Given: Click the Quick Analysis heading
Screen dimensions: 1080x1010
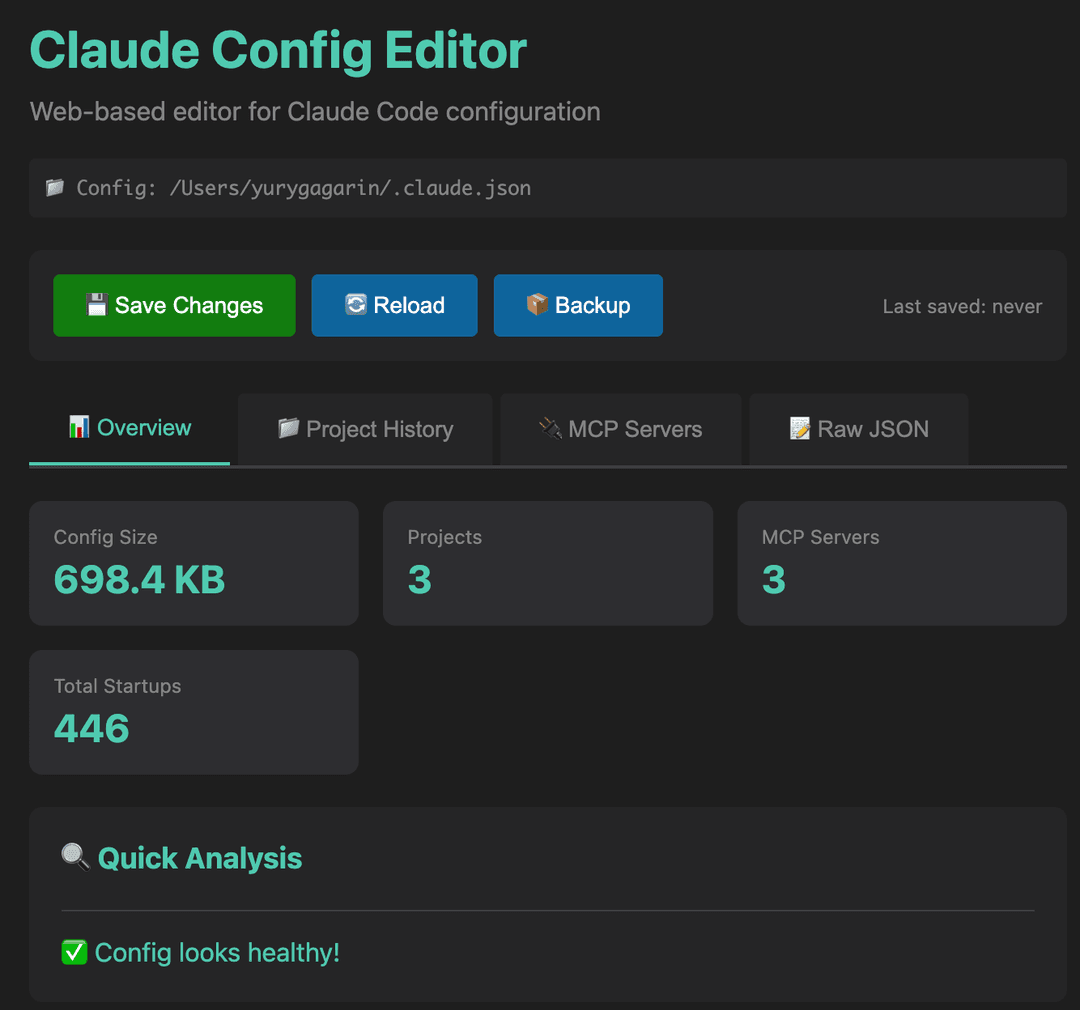Looking at the screenshot, I should pyautogui.click(x=200, y=858).
